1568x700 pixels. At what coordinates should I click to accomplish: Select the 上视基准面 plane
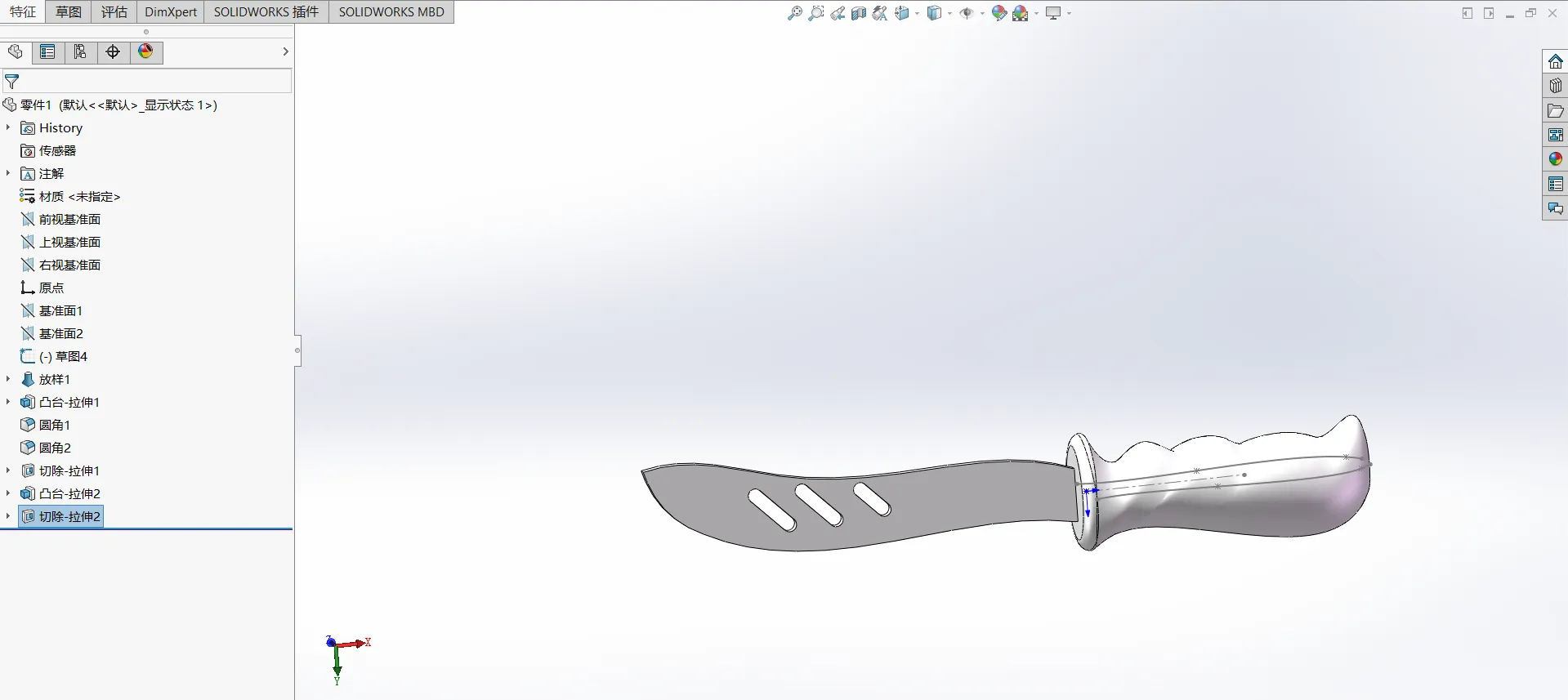[x=60, y=242]
